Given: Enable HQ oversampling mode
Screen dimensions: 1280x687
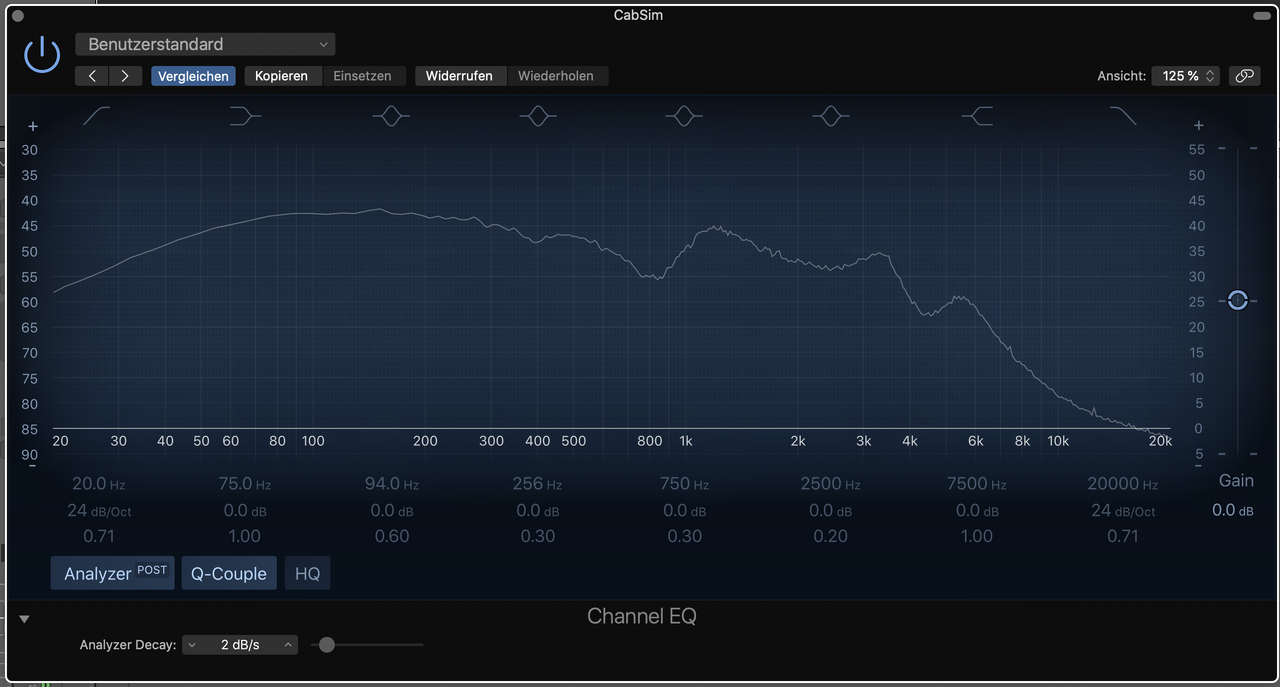Looking at the screenshot, I should [307, 573].
